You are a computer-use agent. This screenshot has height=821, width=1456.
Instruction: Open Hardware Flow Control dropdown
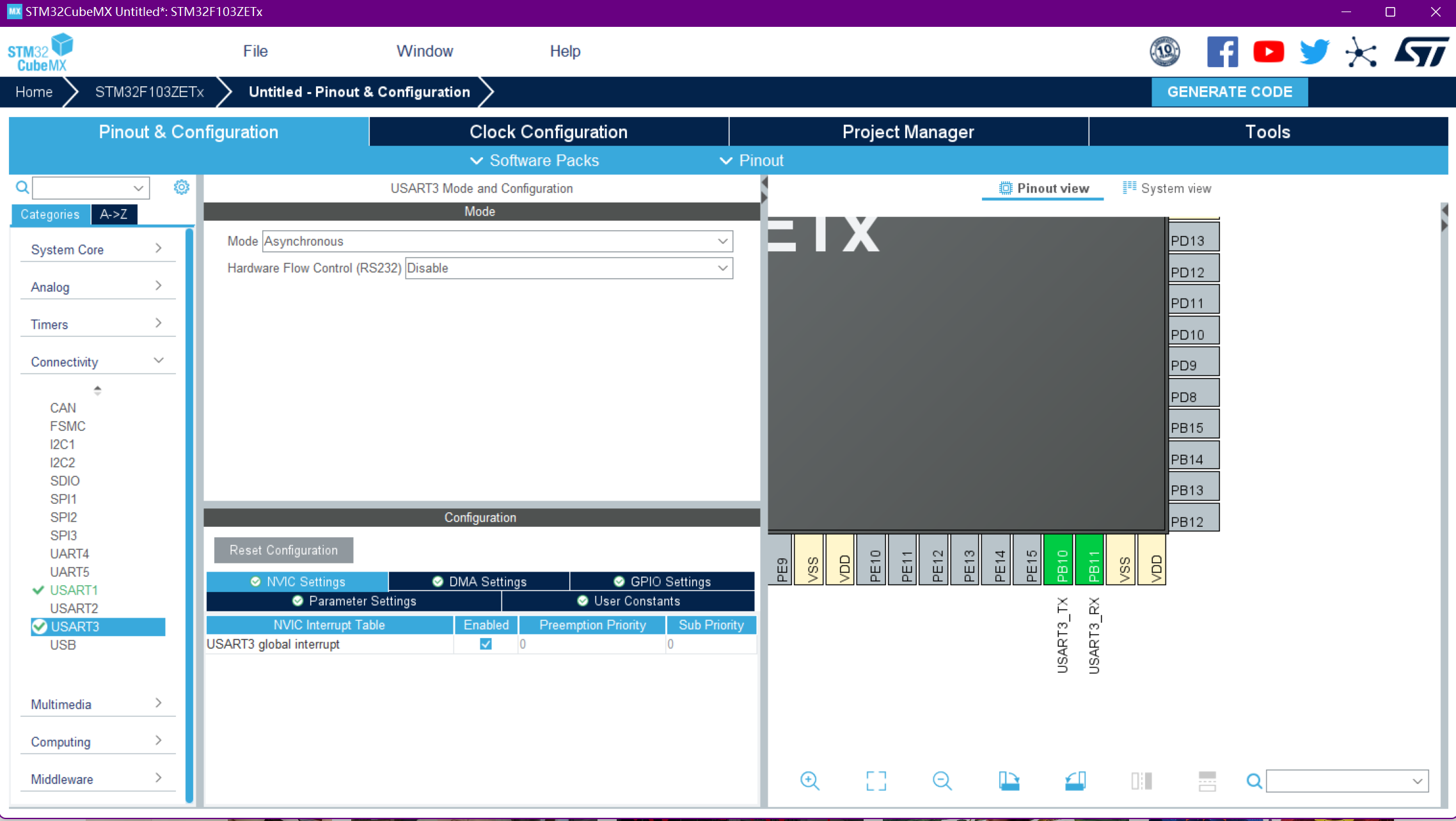click(568, 268)
